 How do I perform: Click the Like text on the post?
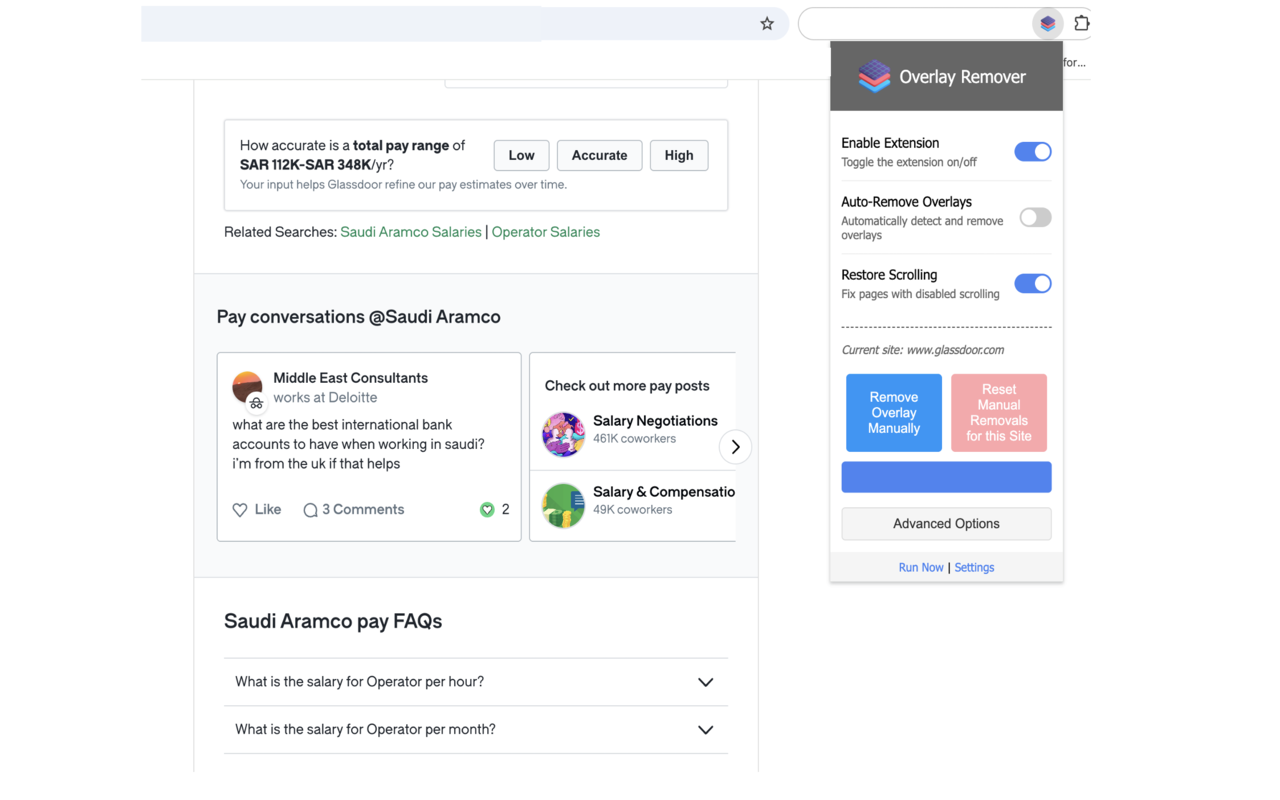coord(268,510)
